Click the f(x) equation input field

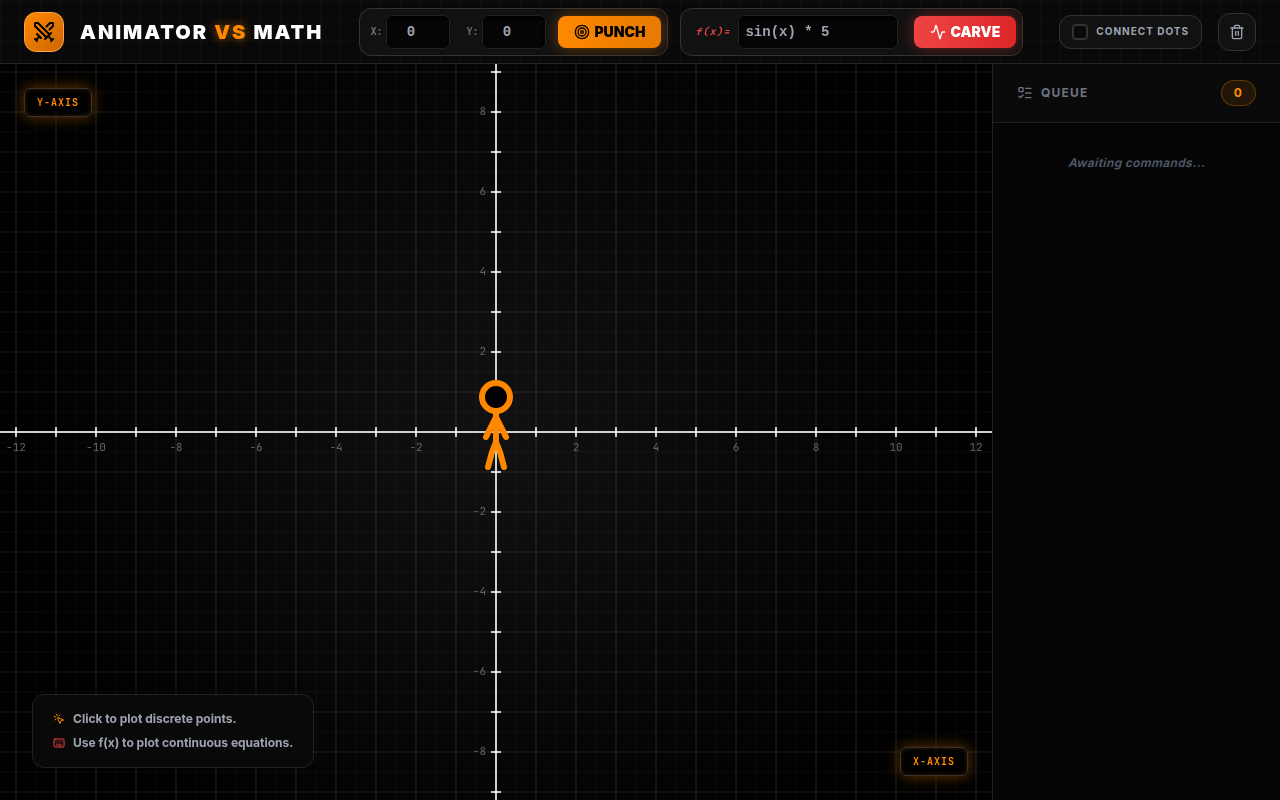[818, 32]
